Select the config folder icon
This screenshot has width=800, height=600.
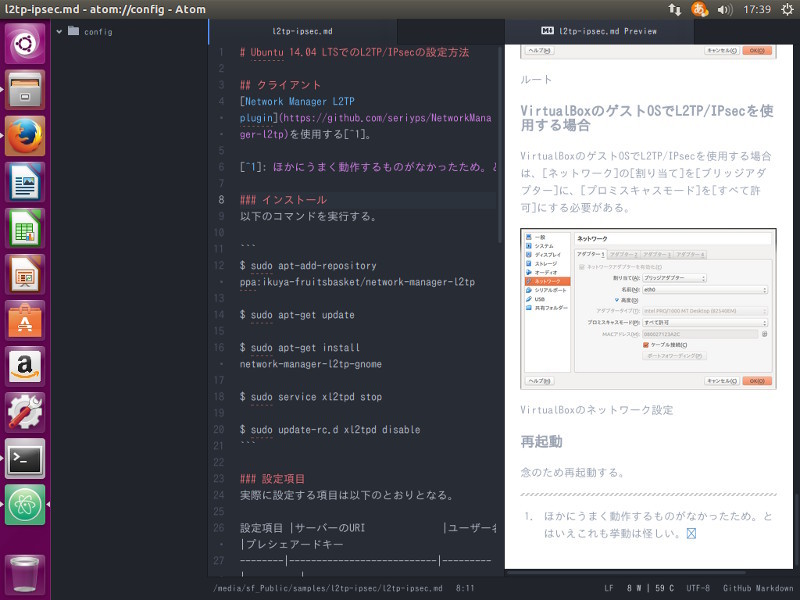tap(73, 31)
